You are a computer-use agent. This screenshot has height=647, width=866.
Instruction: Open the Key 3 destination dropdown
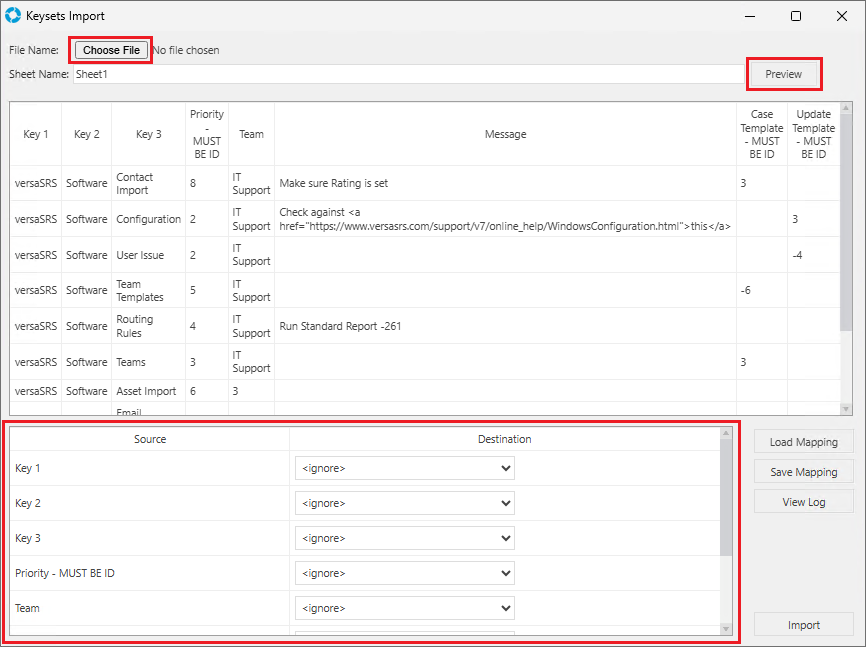(x=404, y=538)
